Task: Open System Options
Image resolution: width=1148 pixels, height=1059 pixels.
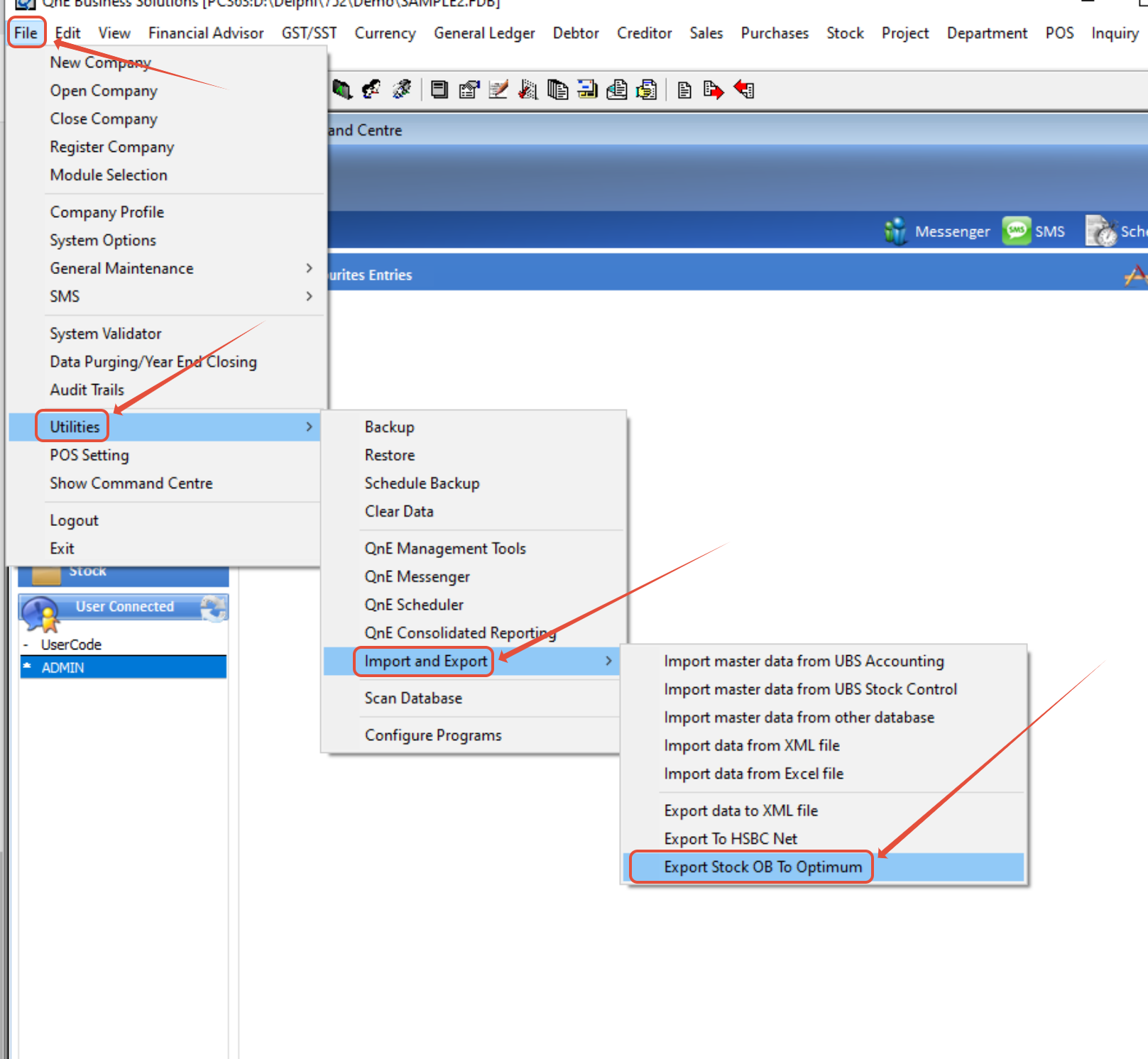Action: pyautogui.click(x=103, y=240)
